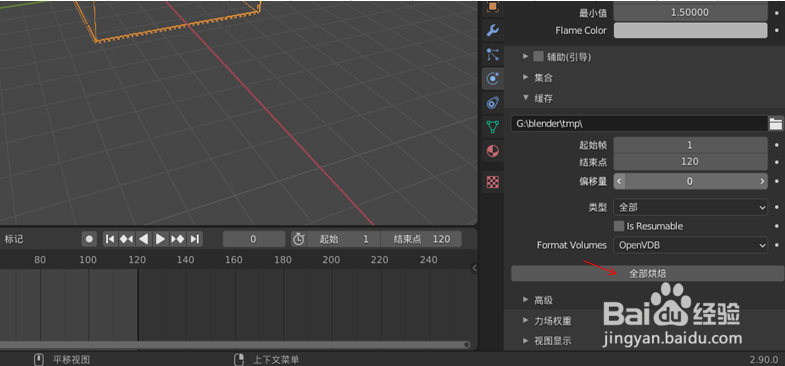
Task: Click the timeline horizontal scrollbar
Action: (234, 344)
